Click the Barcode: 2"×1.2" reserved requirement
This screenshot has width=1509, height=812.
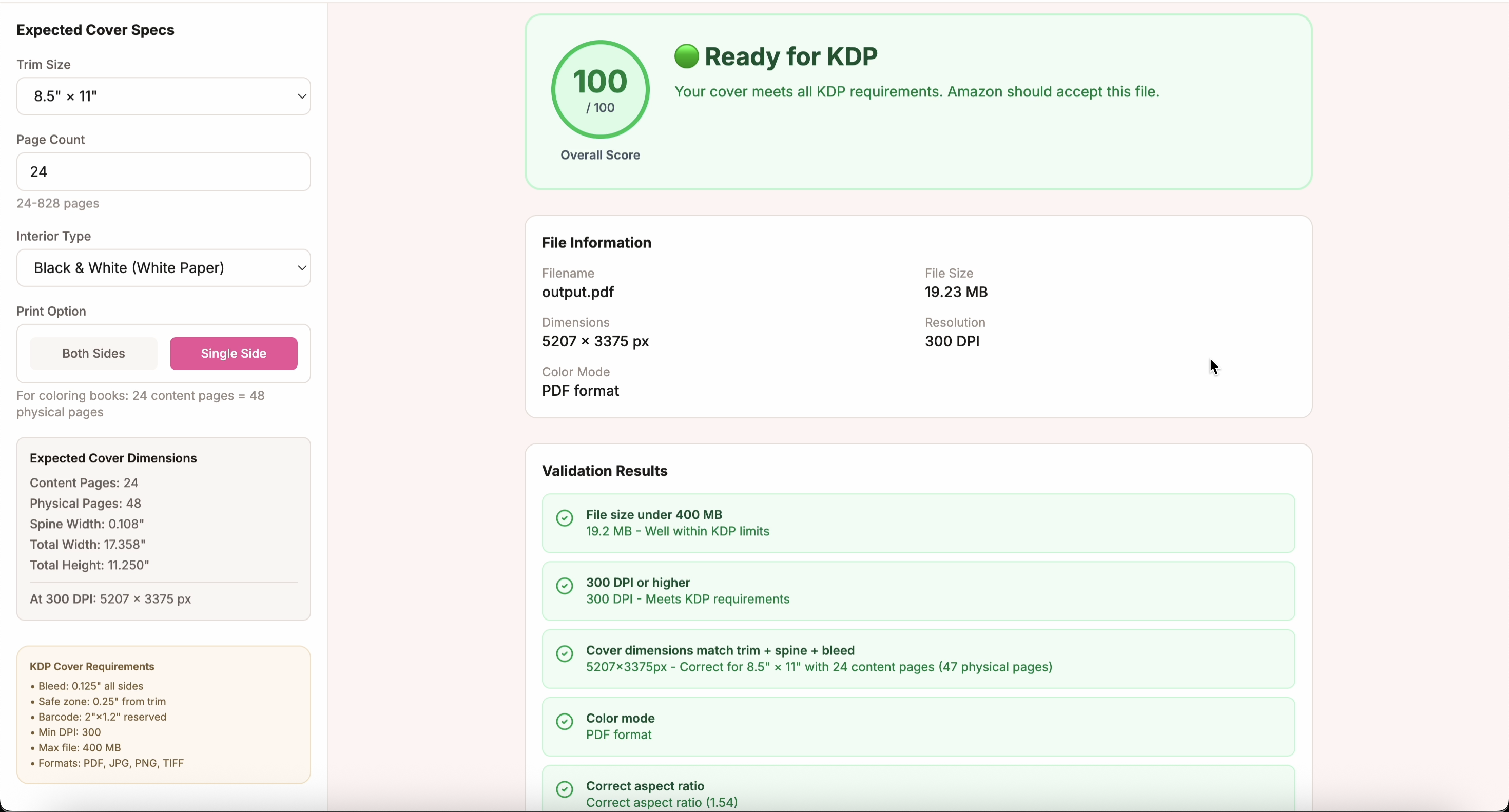[x=99, y=717]
